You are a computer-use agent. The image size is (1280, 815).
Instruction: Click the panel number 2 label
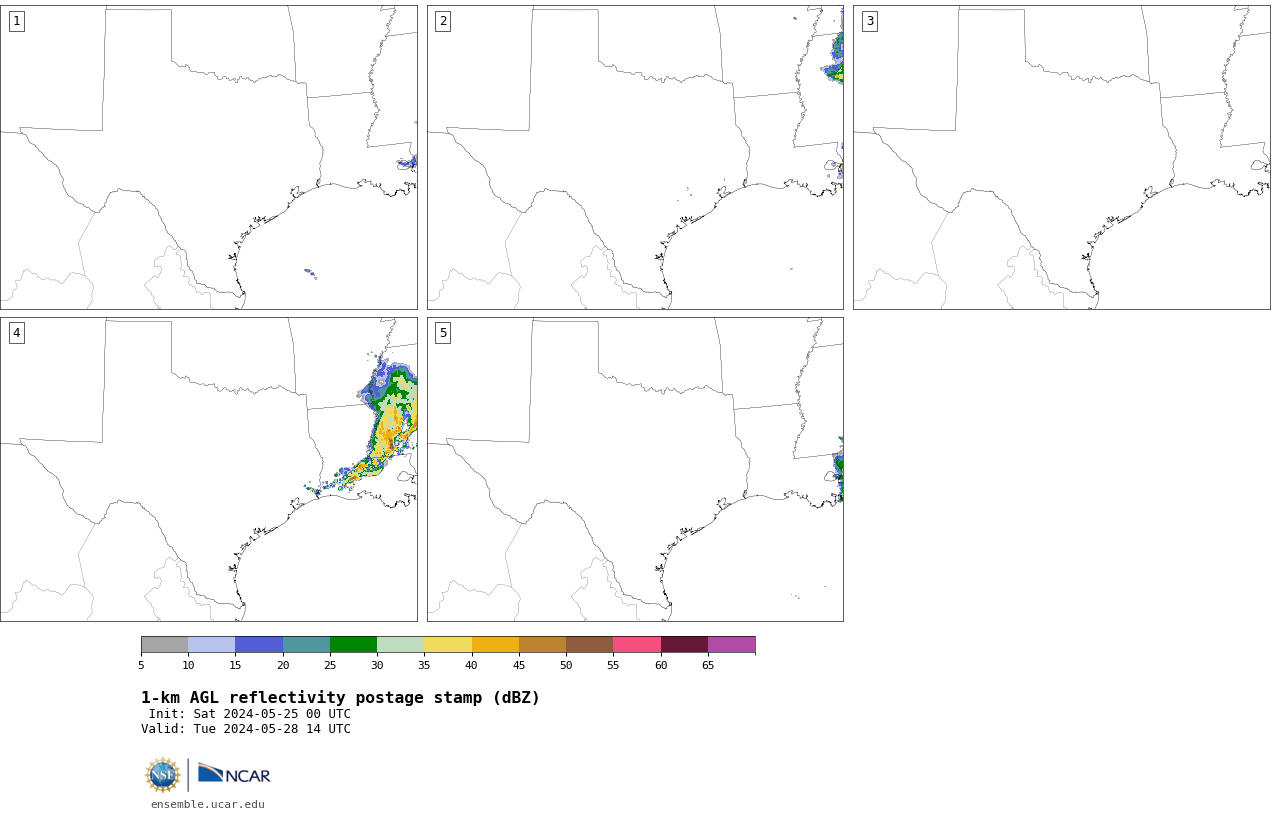[x=443, y=21]
